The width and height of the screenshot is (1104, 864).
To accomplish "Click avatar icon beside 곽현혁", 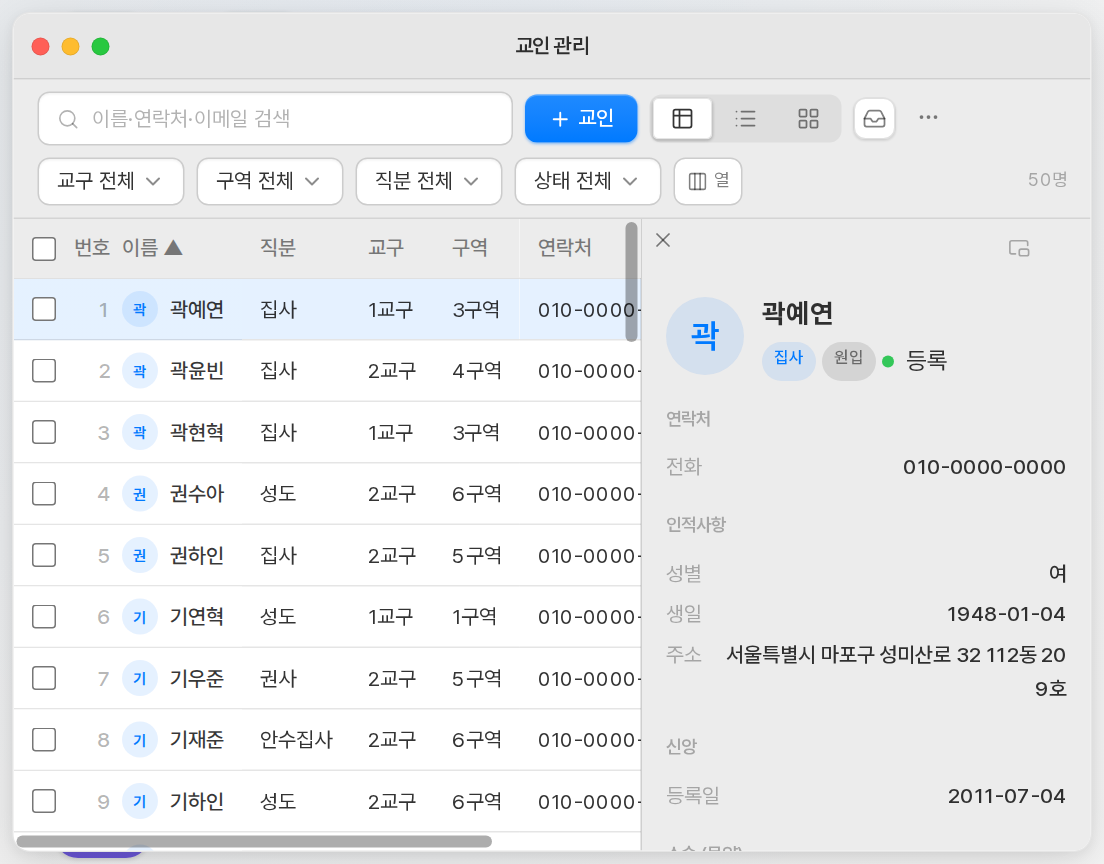I will 139,432.
